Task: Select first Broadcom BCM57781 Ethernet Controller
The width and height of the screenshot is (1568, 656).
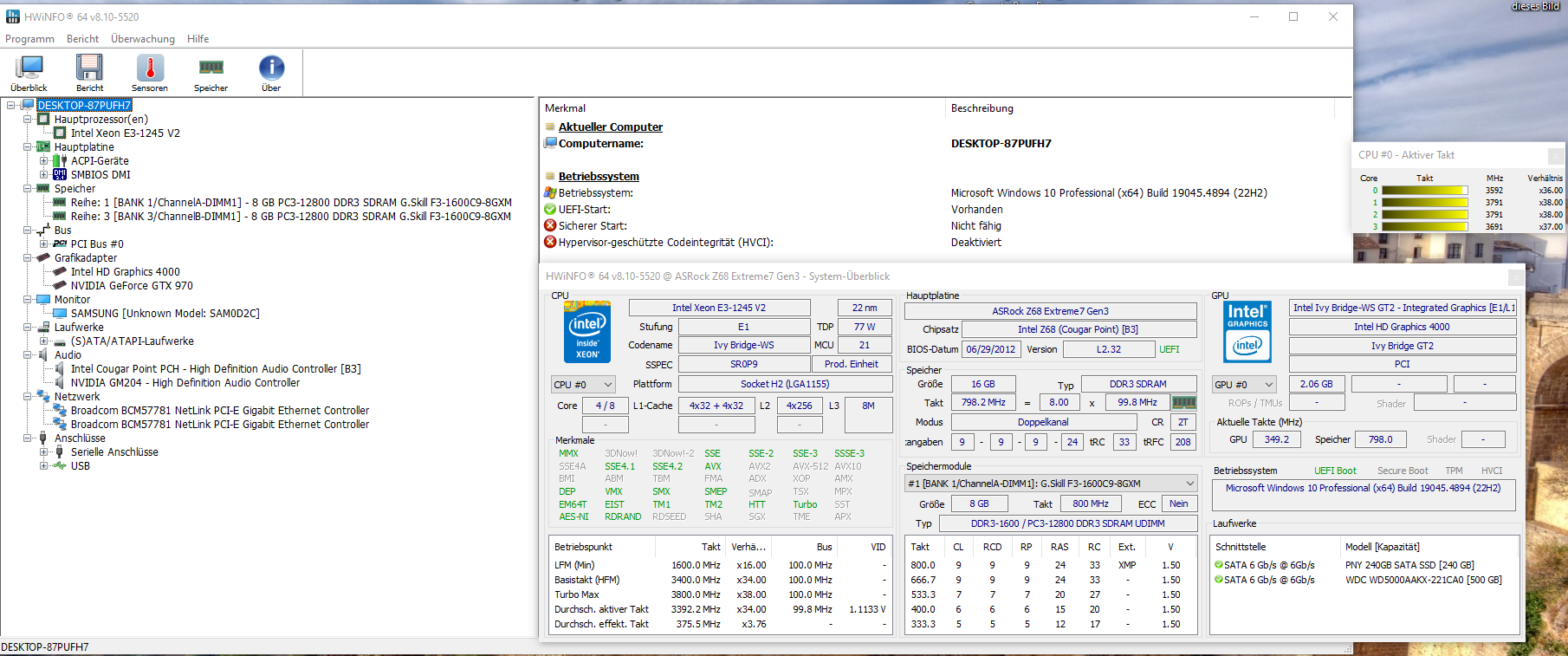Action: click(220, 410)
